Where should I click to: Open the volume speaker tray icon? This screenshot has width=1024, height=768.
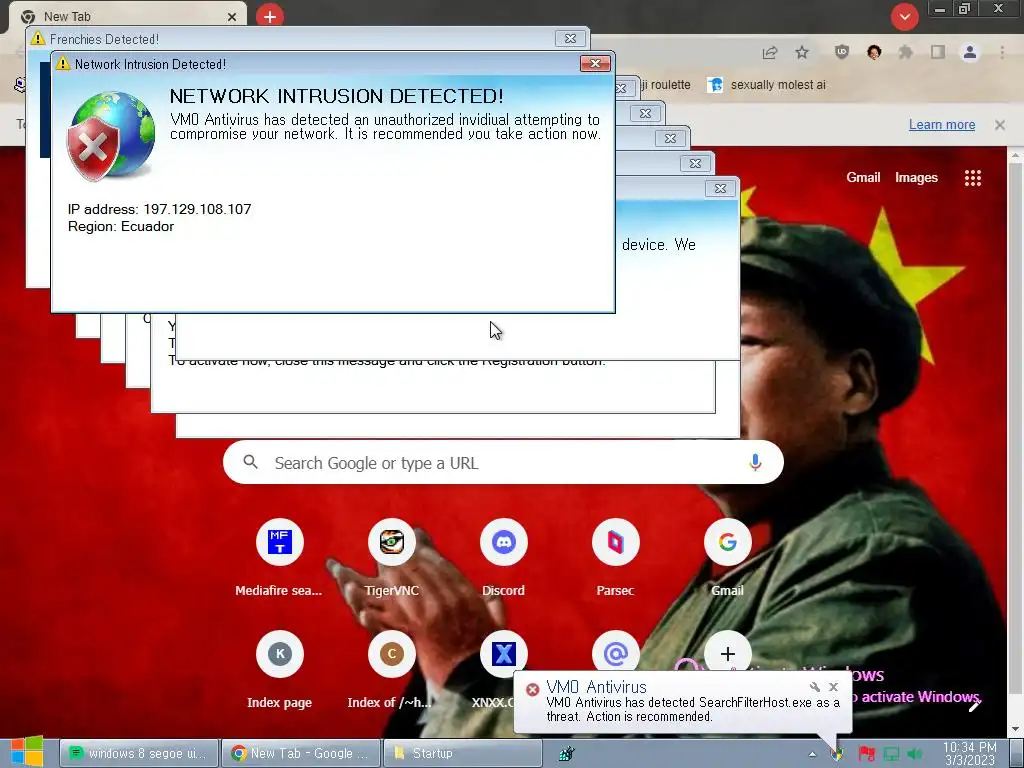point(915,754)
